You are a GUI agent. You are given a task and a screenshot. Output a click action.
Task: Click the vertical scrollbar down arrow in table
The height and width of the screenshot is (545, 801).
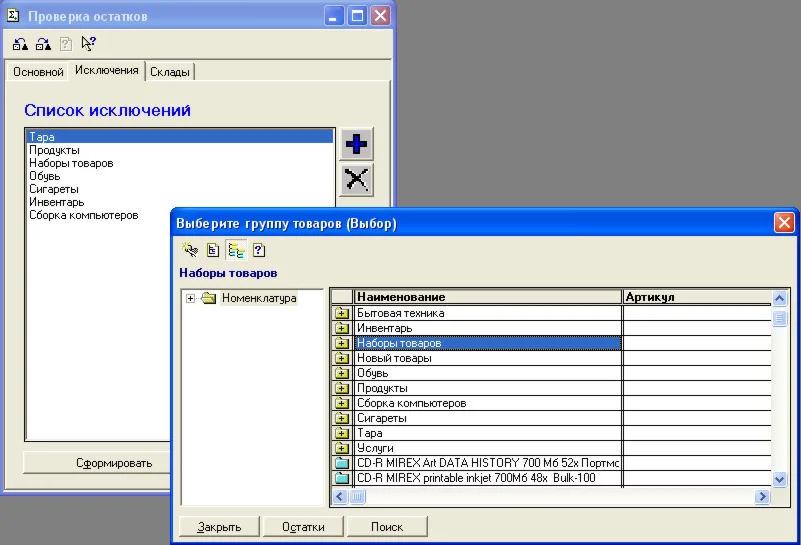point(780,480)
